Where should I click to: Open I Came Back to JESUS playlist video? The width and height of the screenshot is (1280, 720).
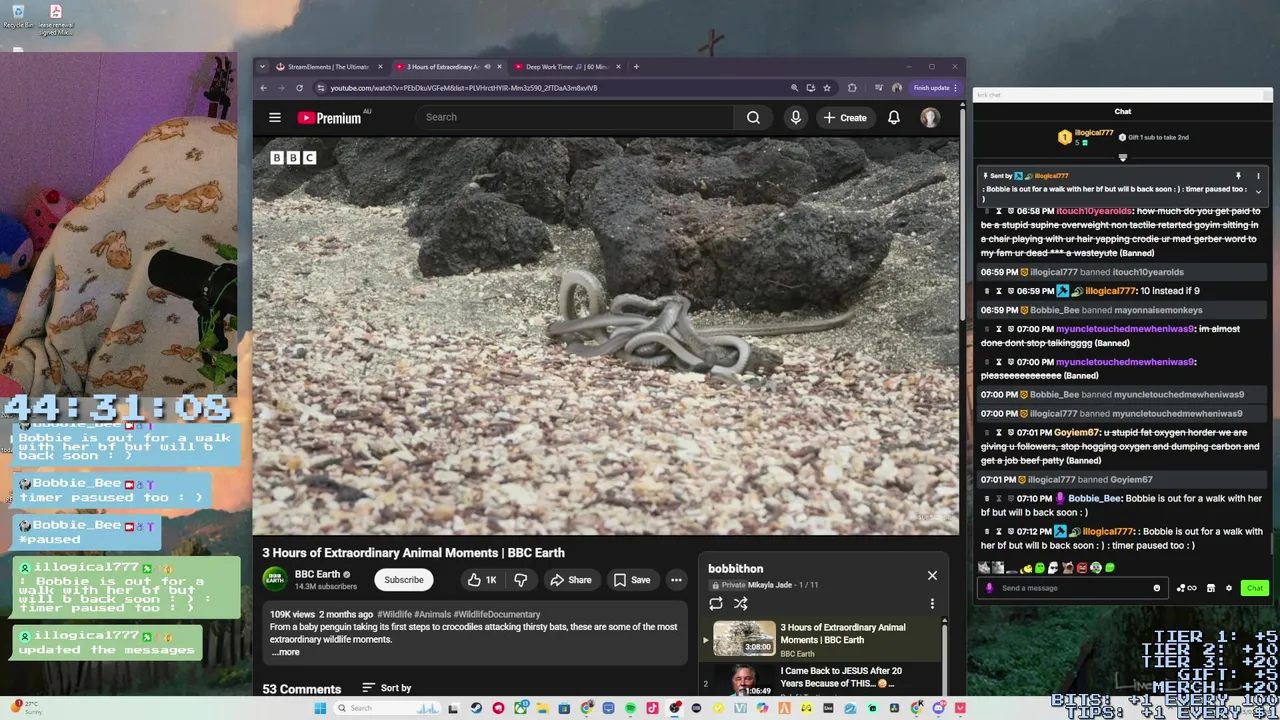click(x=841, y=677)
